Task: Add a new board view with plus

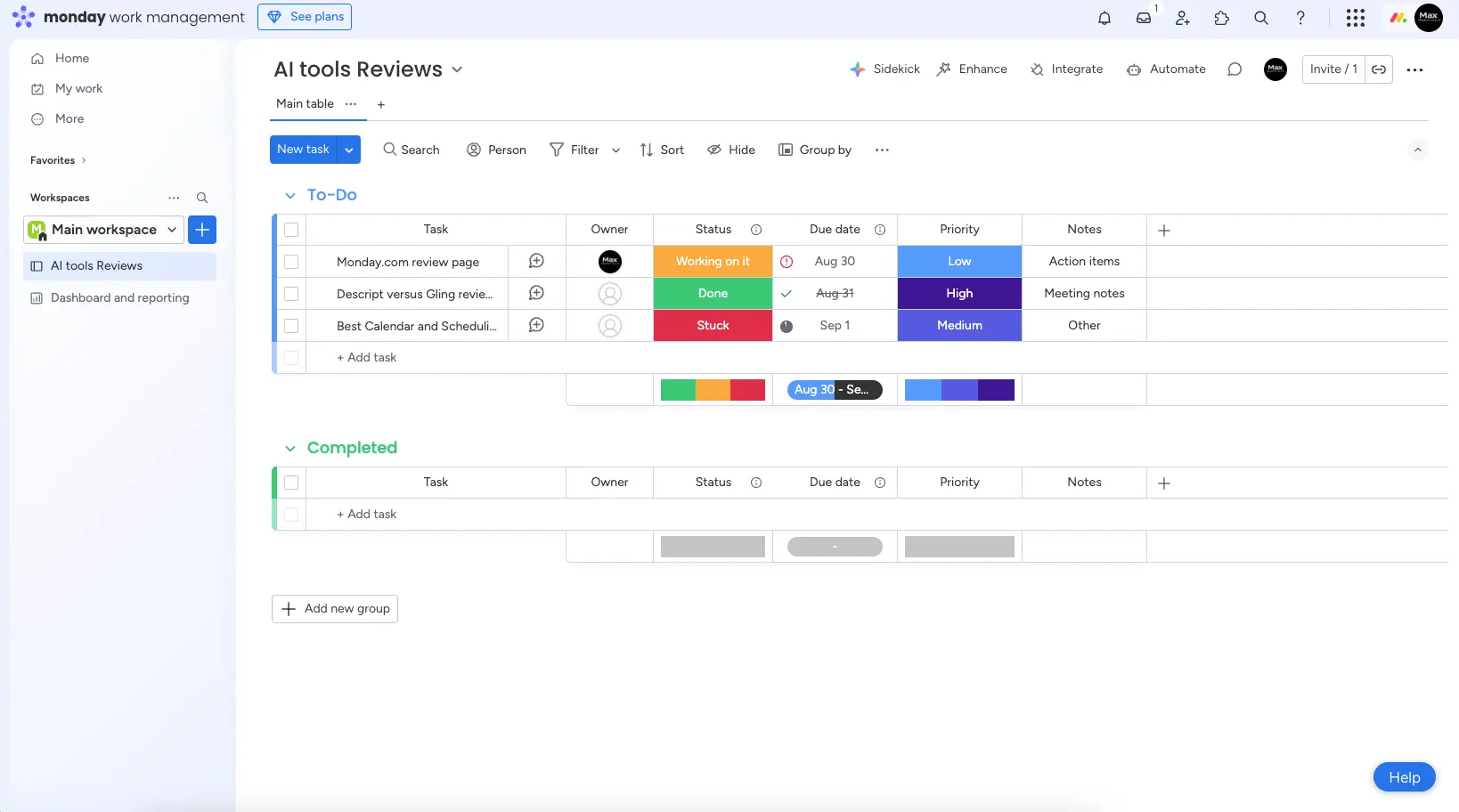Action: 381,105
